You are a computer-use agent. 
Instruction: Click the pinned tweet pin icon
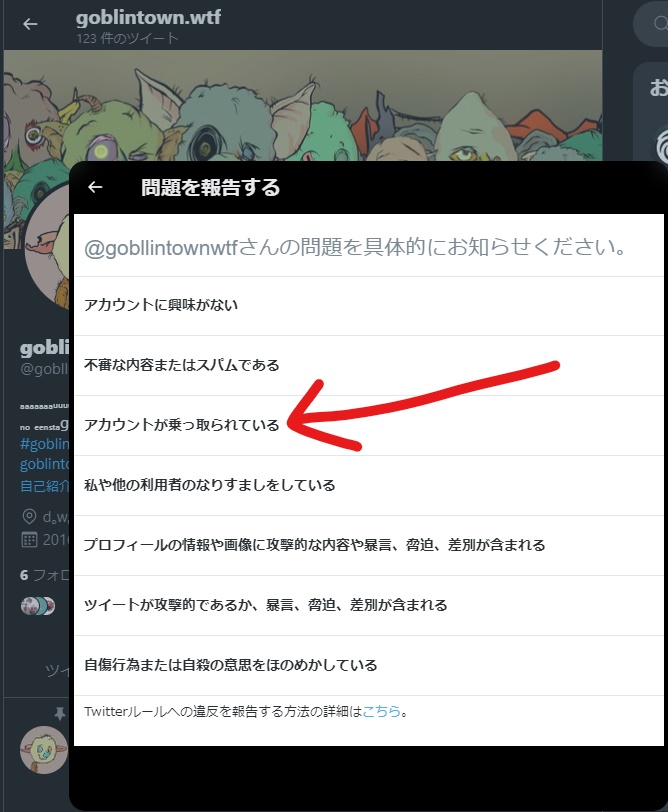pyautogui.click(x=60, y=714)
